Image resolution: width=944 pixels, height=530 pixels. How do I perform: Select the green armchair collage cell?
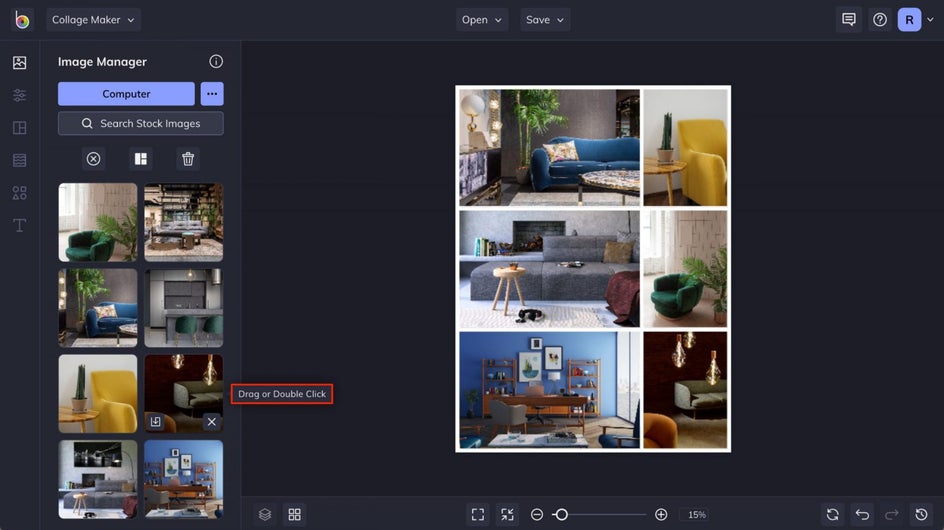[x=685, y=269]
